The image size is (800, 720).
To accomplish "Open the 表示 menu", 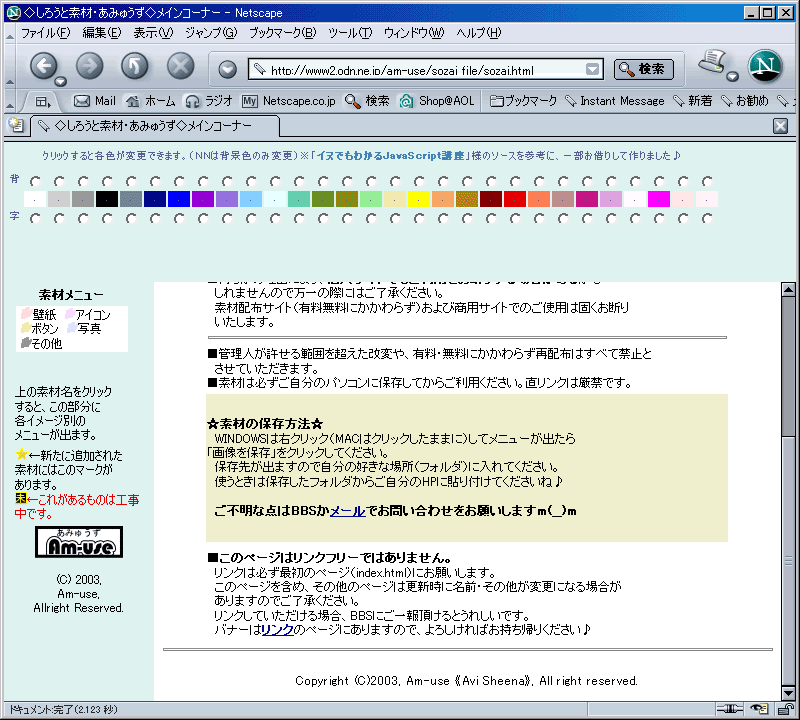I will (x=153, y=33).
